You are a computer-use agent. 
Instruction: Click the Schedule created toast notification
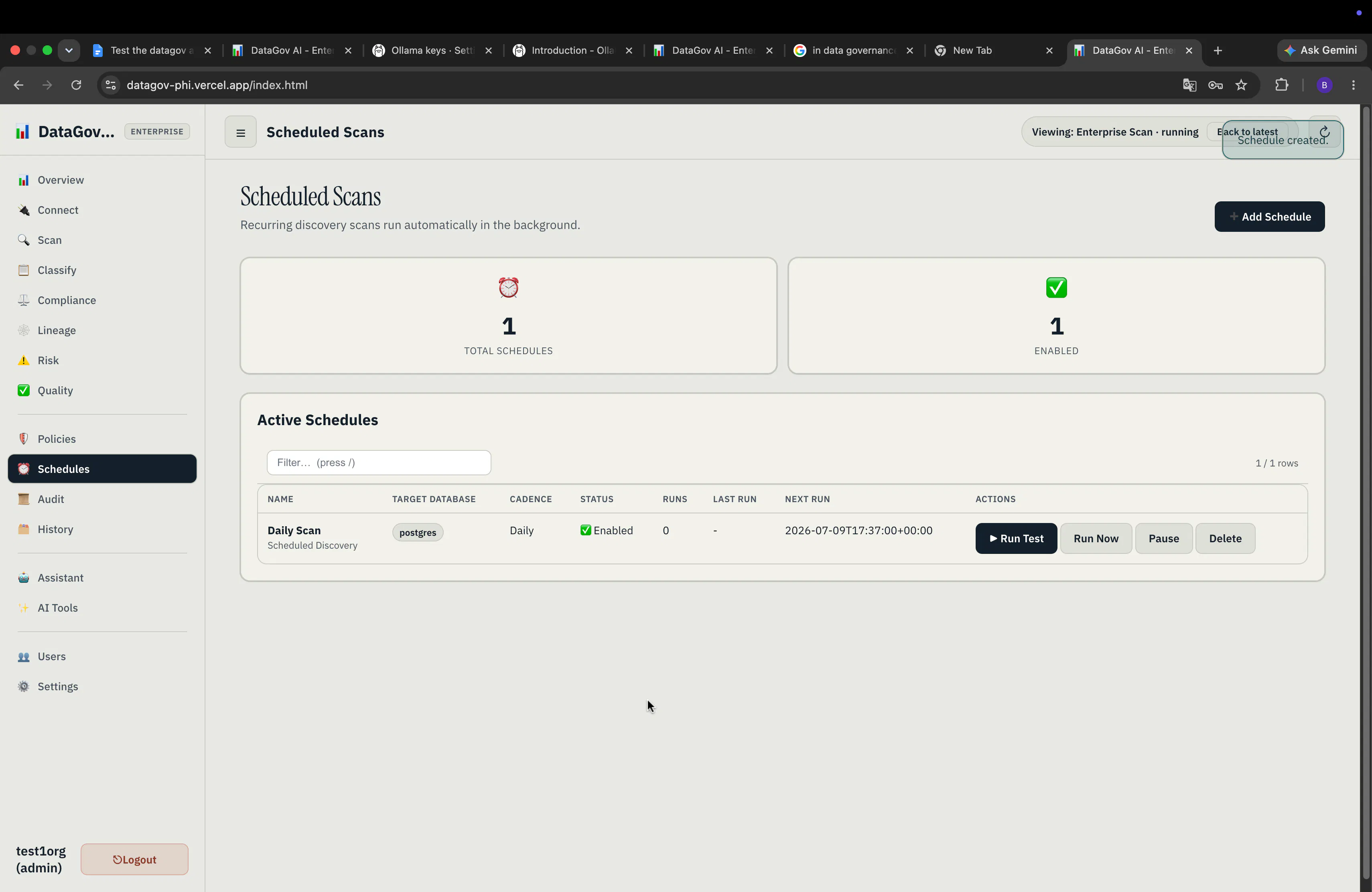pos(1283,140)
